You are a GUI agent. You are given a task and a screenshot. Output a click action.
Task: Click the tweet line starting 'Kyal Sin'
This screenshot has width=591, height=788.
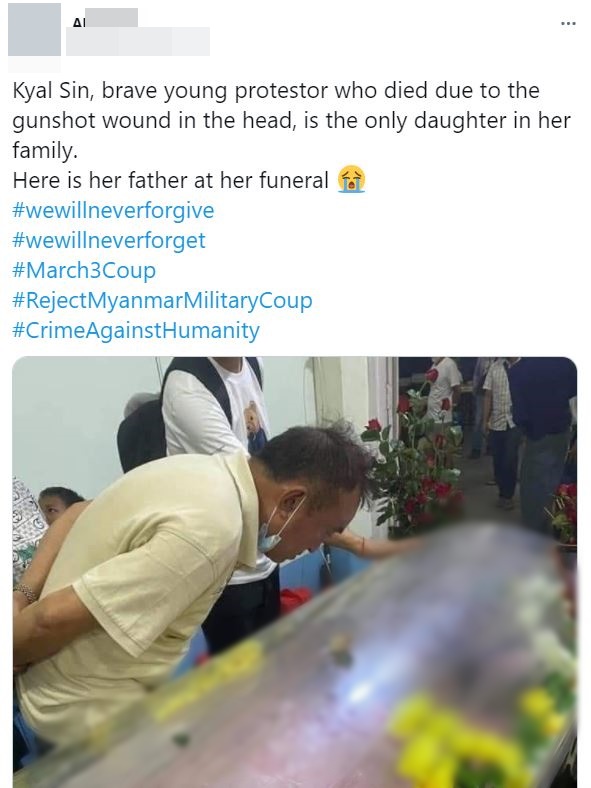point(276,90)
